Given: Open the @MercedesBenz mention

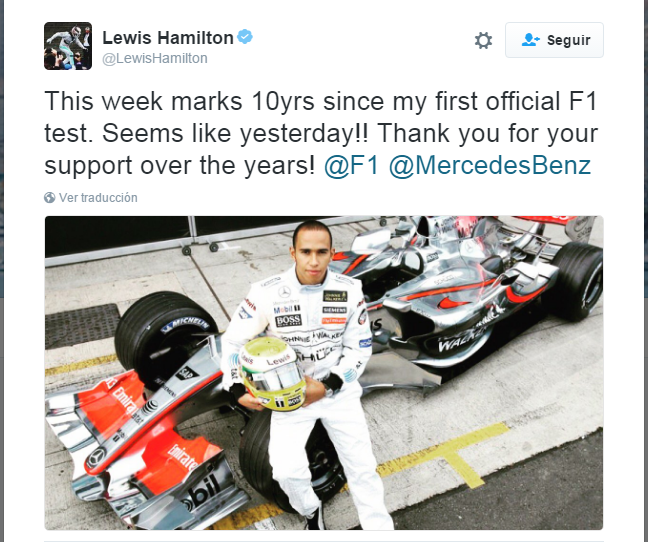Looking at the screenshot, I should point(490,166).
